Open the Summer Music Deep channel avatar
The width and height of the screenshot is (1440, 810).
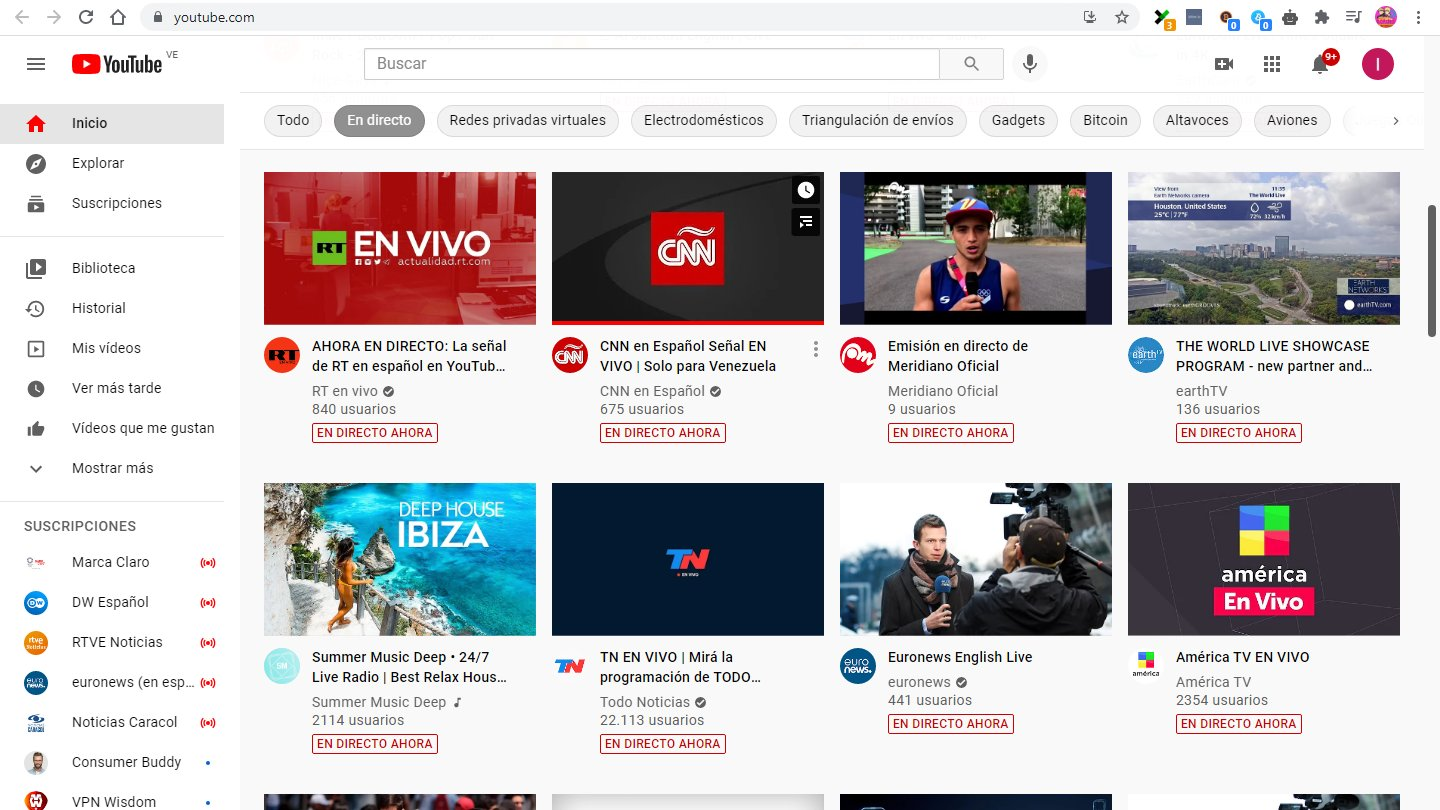[x=282, y=666]
